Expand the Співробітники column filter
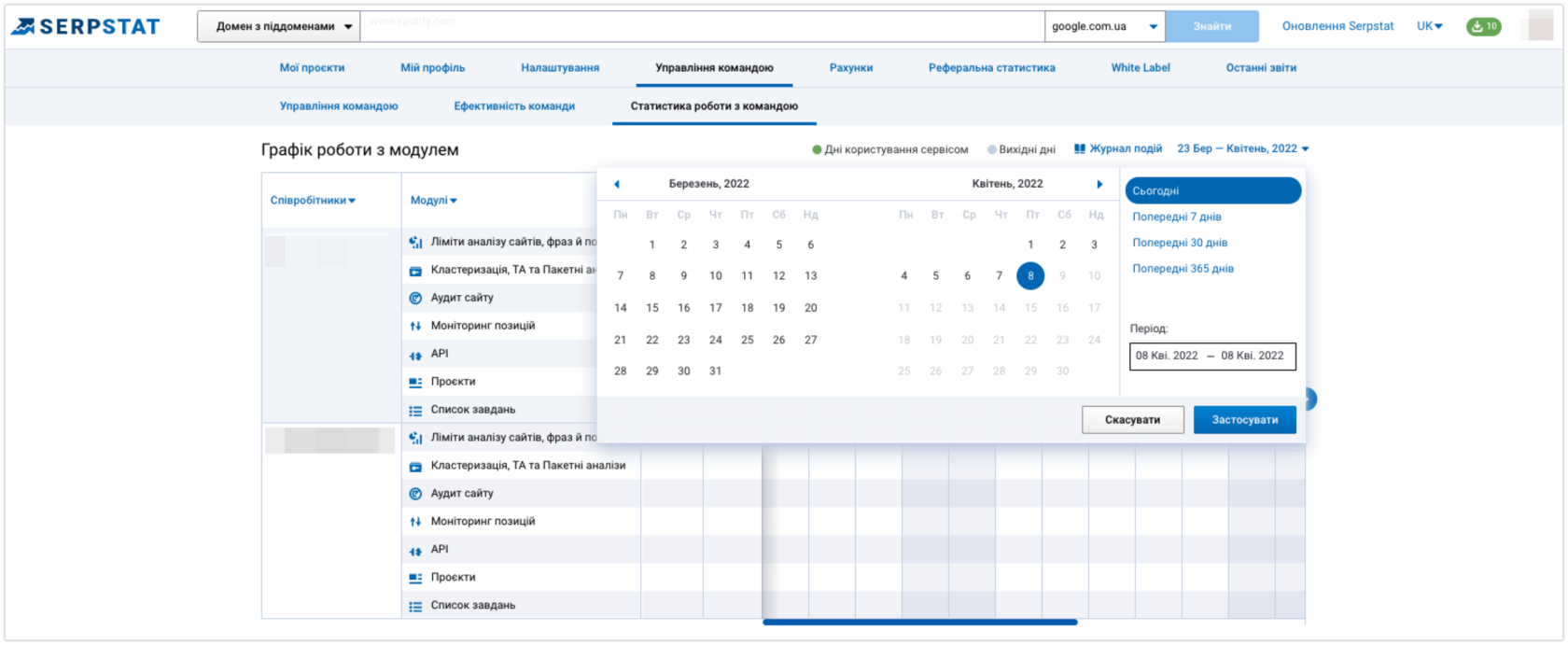This screenshot has width=1568, height=645. pos(313,201)
